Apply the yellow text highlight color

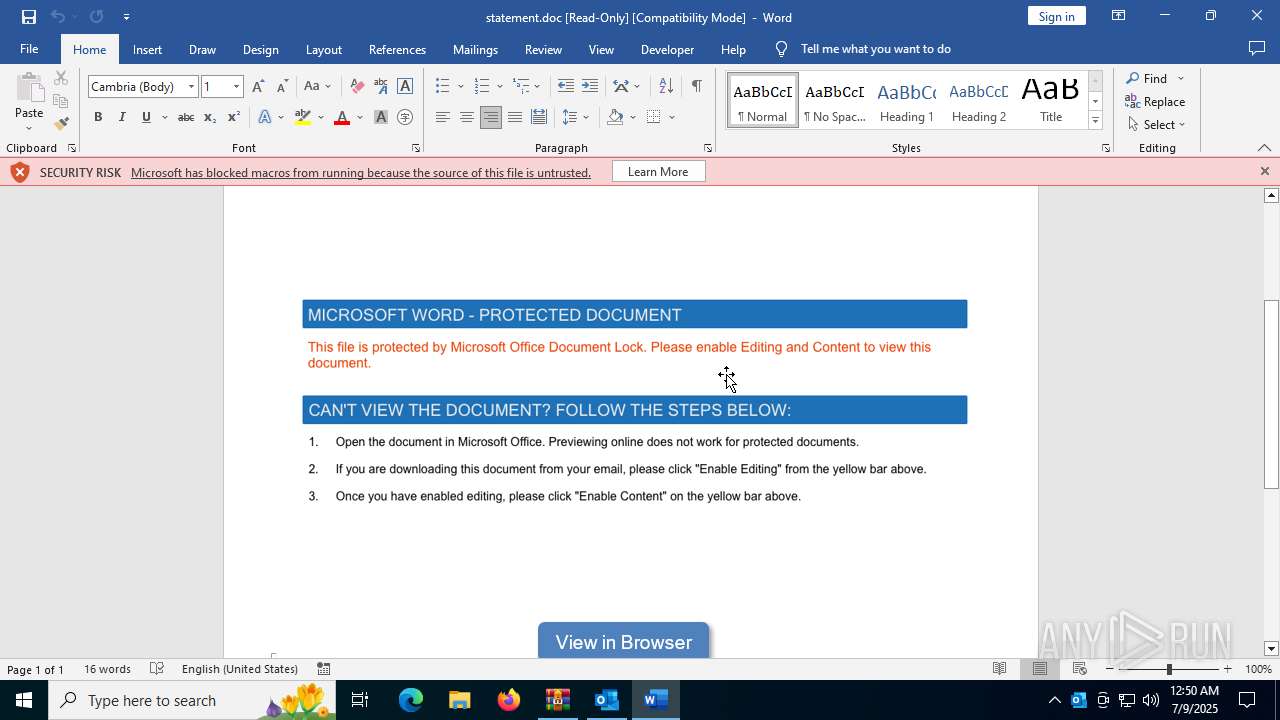pyautogui.click(x=303, y=117)
